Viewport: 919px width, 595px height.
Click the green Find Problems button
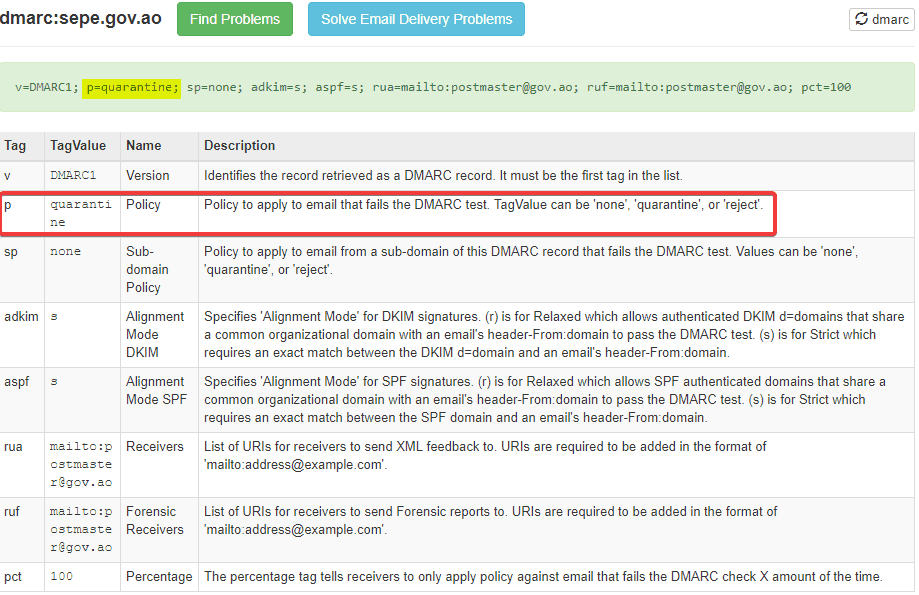tap(235, 19)
